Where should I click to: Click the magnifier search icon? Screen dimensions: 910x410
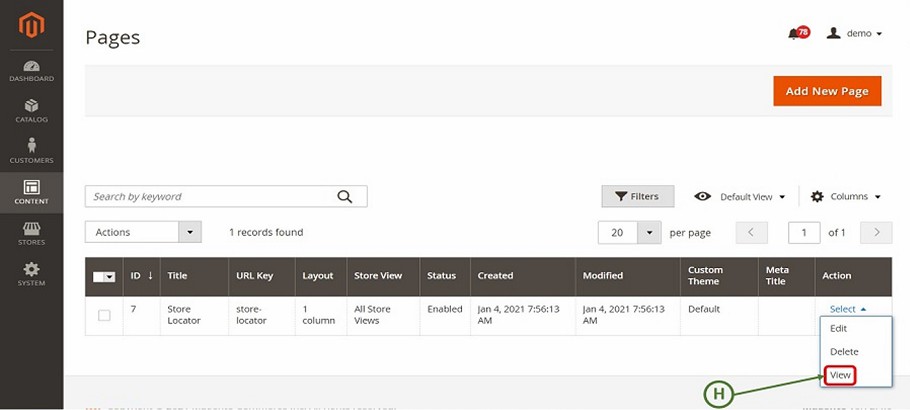(x=345, y=197)
